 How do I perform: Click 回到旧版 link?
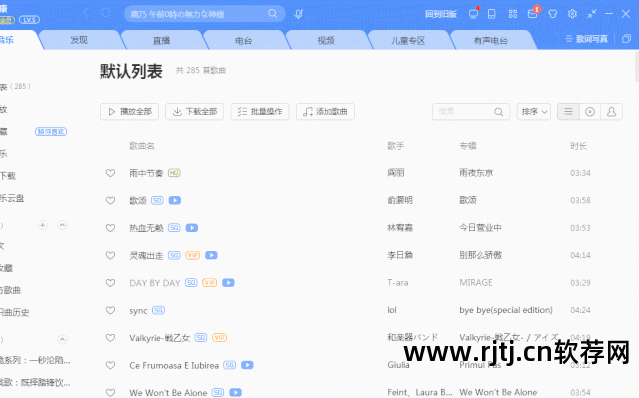point(441,14)
